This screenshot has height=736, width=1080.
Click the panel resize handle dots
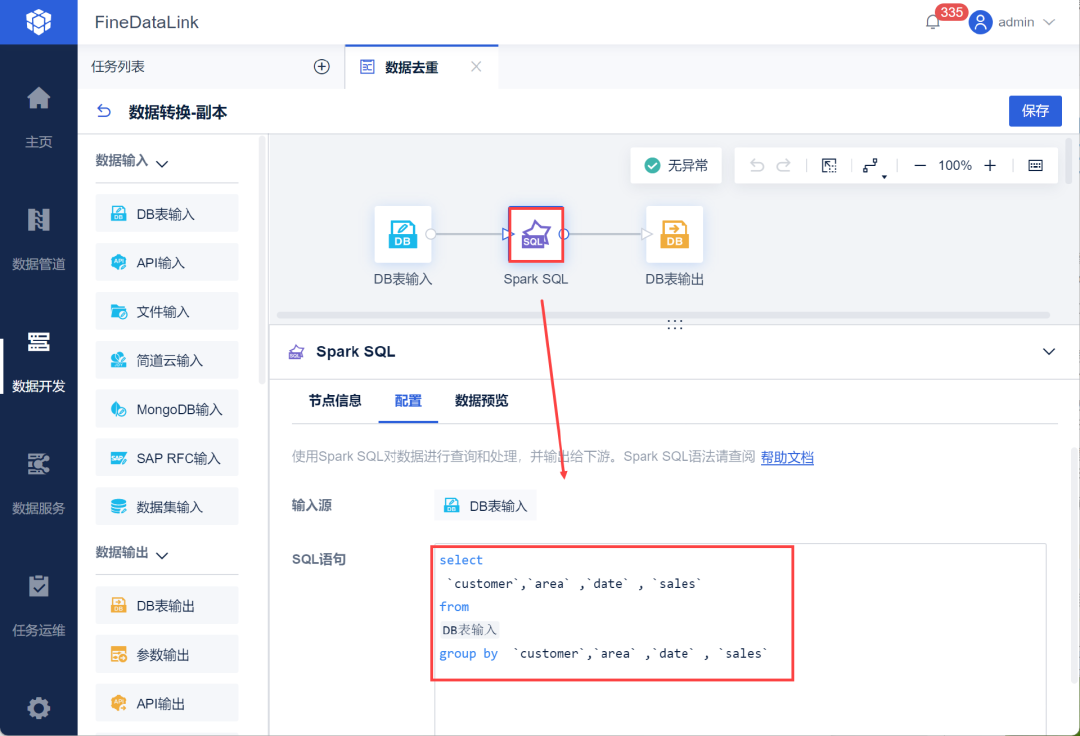pos(674,324)
